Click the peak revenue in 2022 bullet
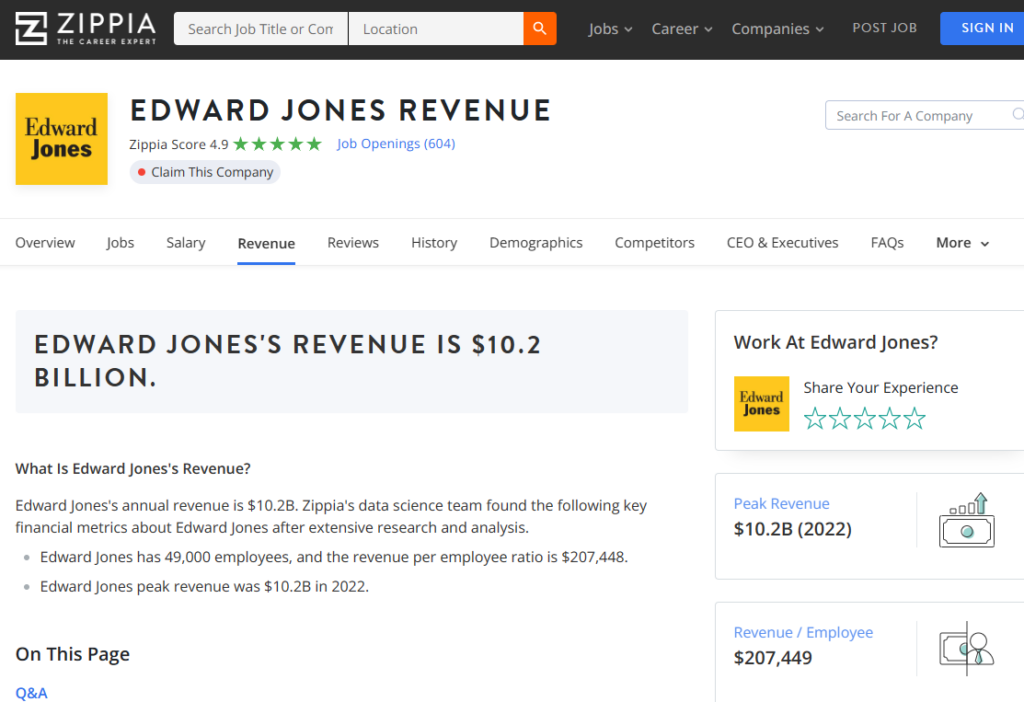This screenshot has width=1024, height=702. click(204, 586)
